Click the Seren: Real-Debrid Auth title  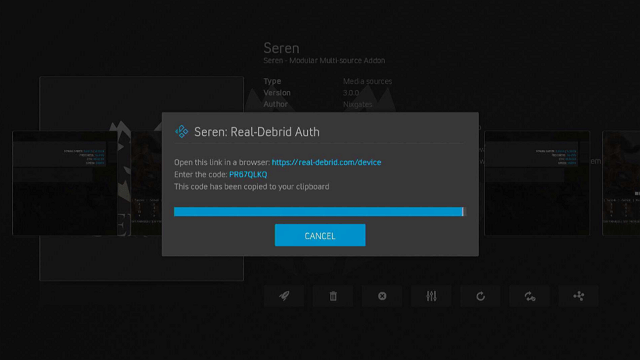pyautogui.click(x=257, y=132)
